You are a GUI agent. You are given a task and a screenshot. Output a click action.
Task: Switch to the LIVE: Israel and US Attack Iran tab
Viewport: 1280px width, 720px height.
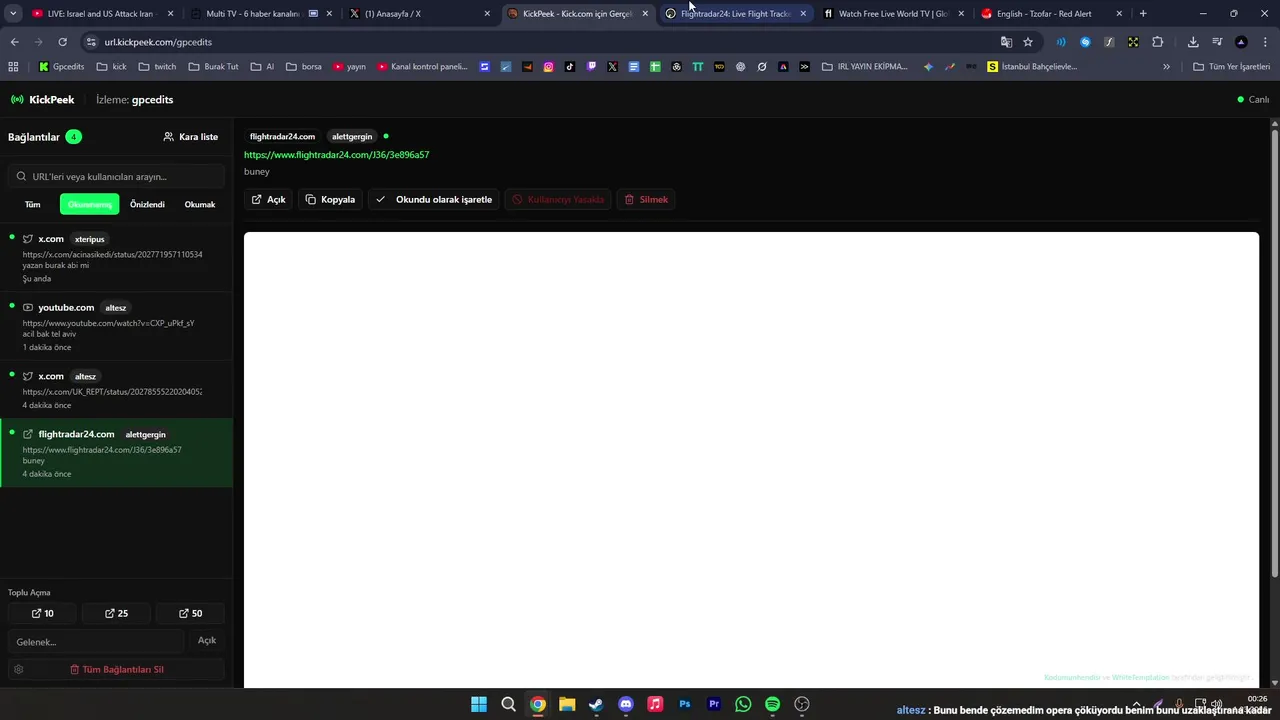coord(102,14)
